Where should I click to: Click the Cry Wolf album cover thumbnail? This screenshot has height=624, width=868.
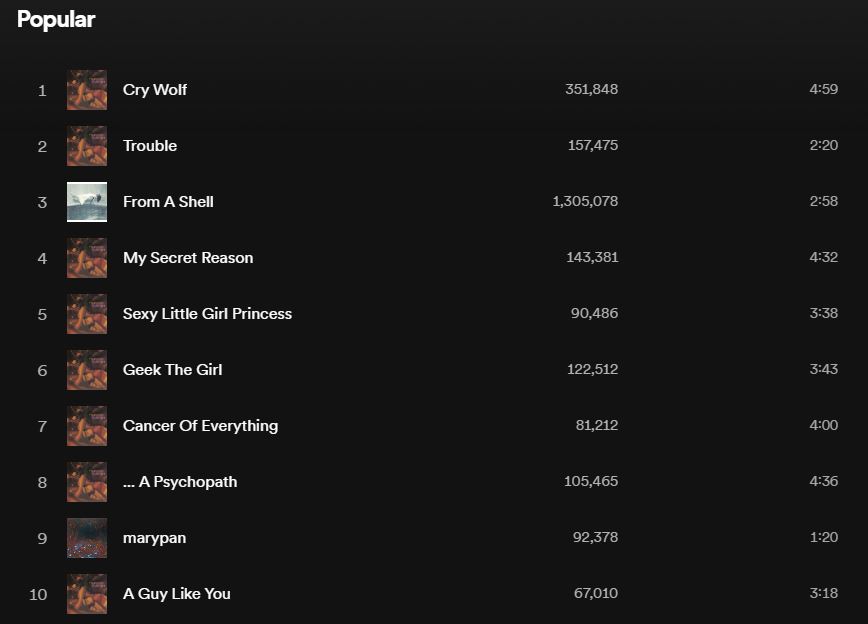(87, 90)
